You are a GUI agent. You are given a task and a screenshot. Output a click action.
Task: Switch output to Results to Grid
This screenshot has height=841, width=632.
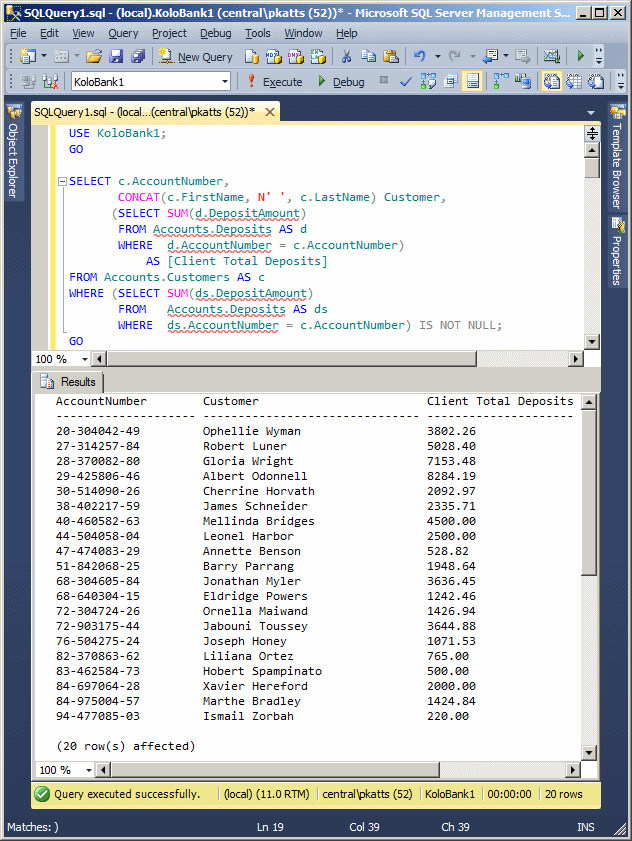[x=574, y=82]
